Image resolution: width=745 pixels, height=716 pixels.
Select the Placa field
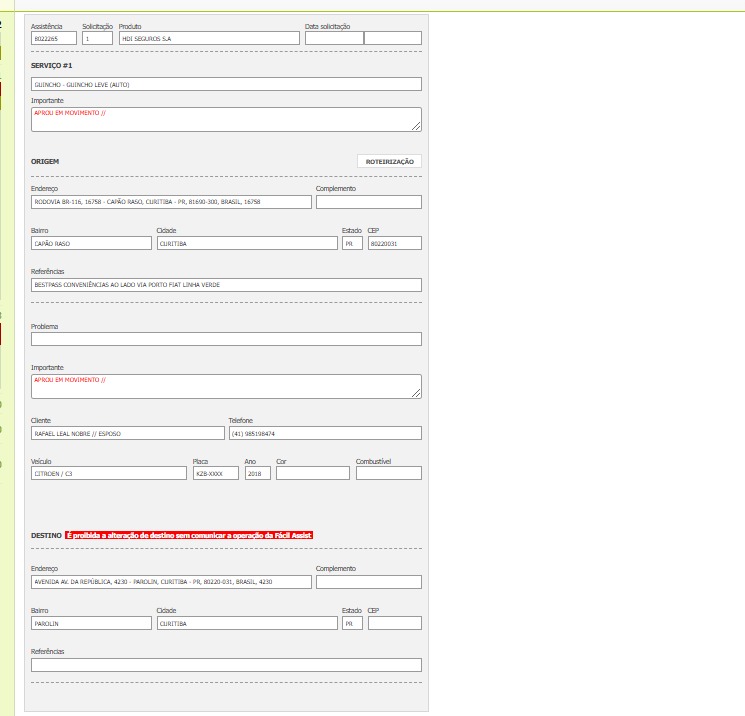coord(215,474)
